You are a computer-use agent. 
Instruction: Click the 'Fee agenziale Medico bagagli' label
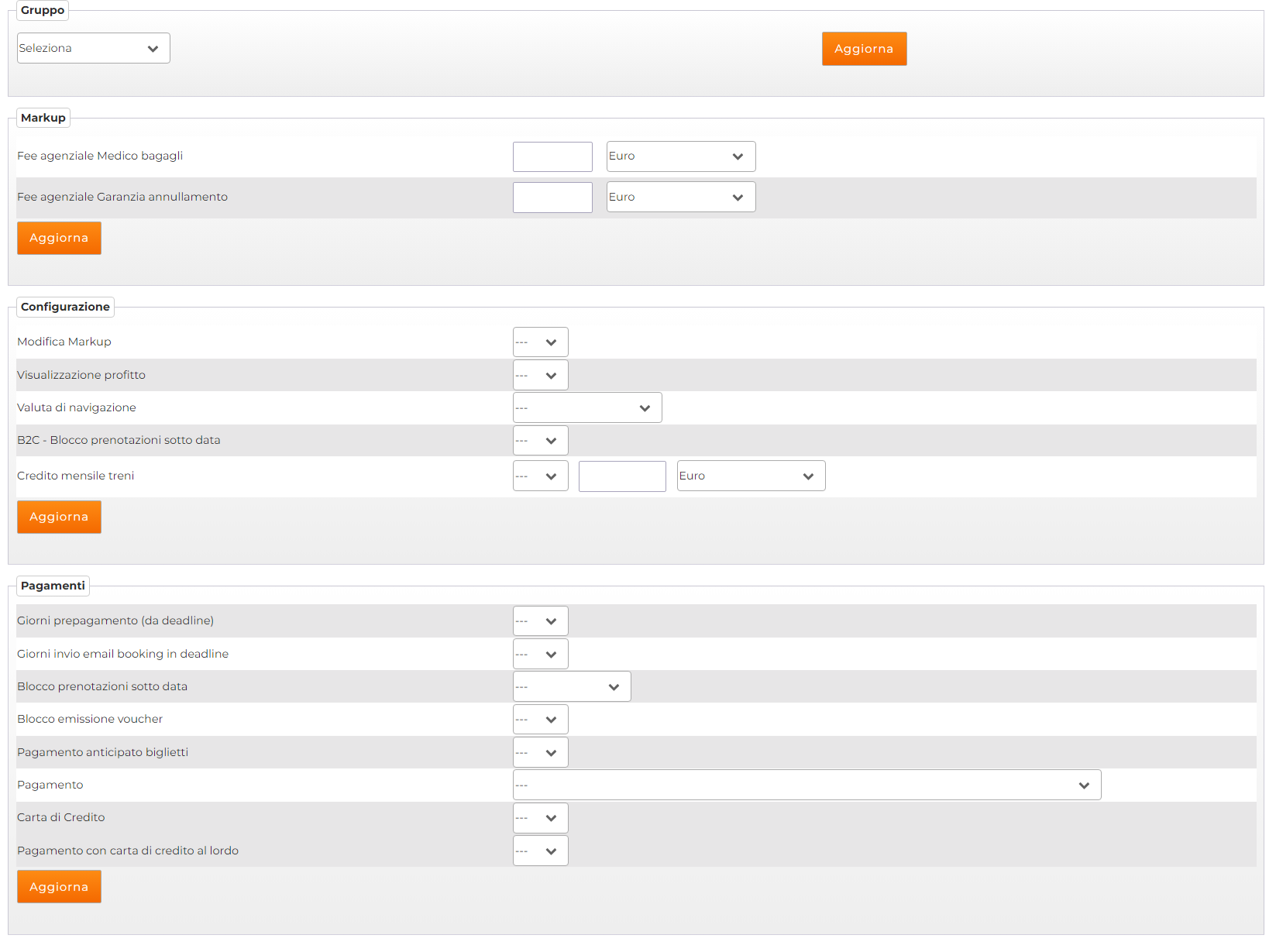(100, 156)
